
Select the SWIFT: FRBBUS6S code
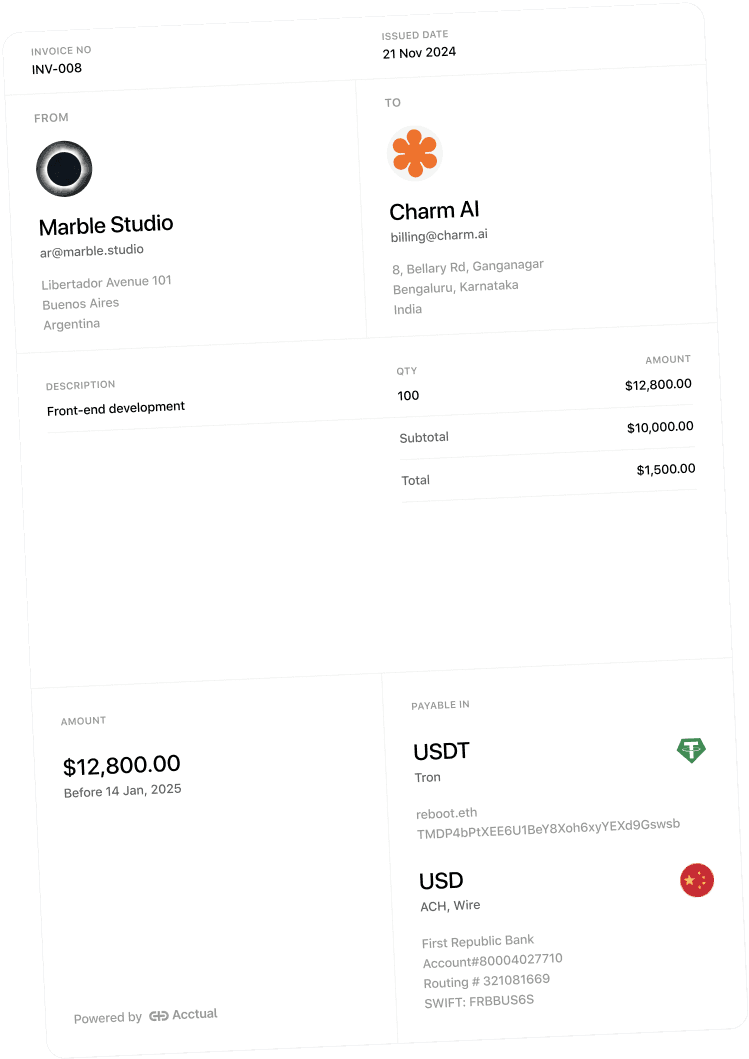[x=479, y=1001]
